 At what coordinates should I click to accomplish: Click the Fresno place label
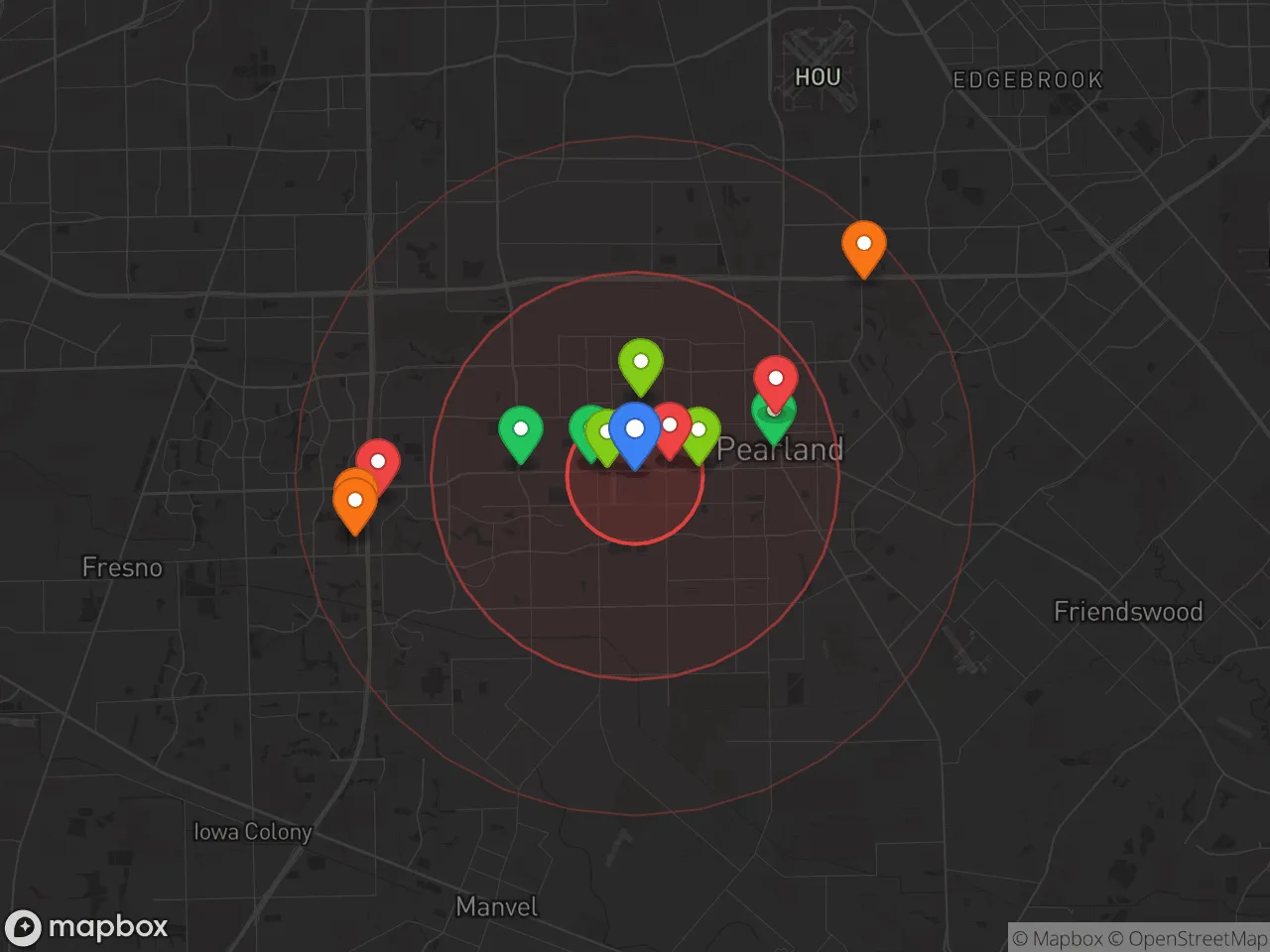(x=122, y=567)
